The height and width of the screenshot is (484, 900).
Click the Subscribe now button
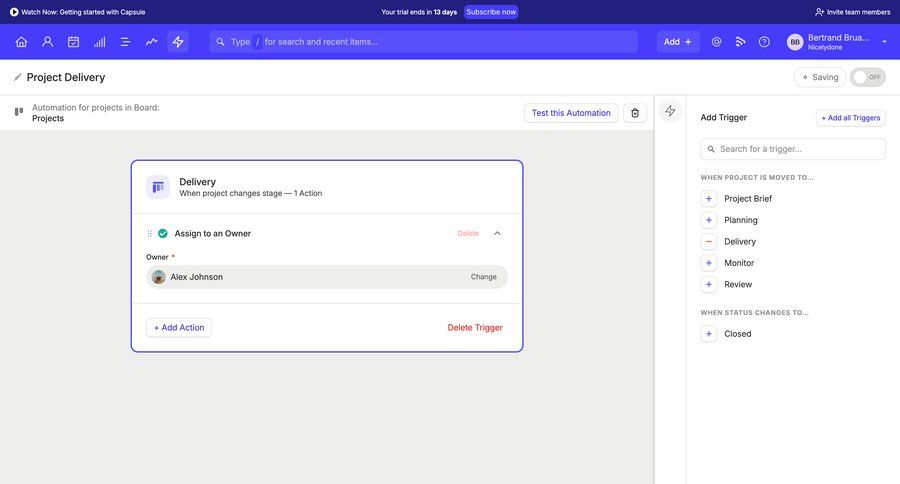click(491, 12)
